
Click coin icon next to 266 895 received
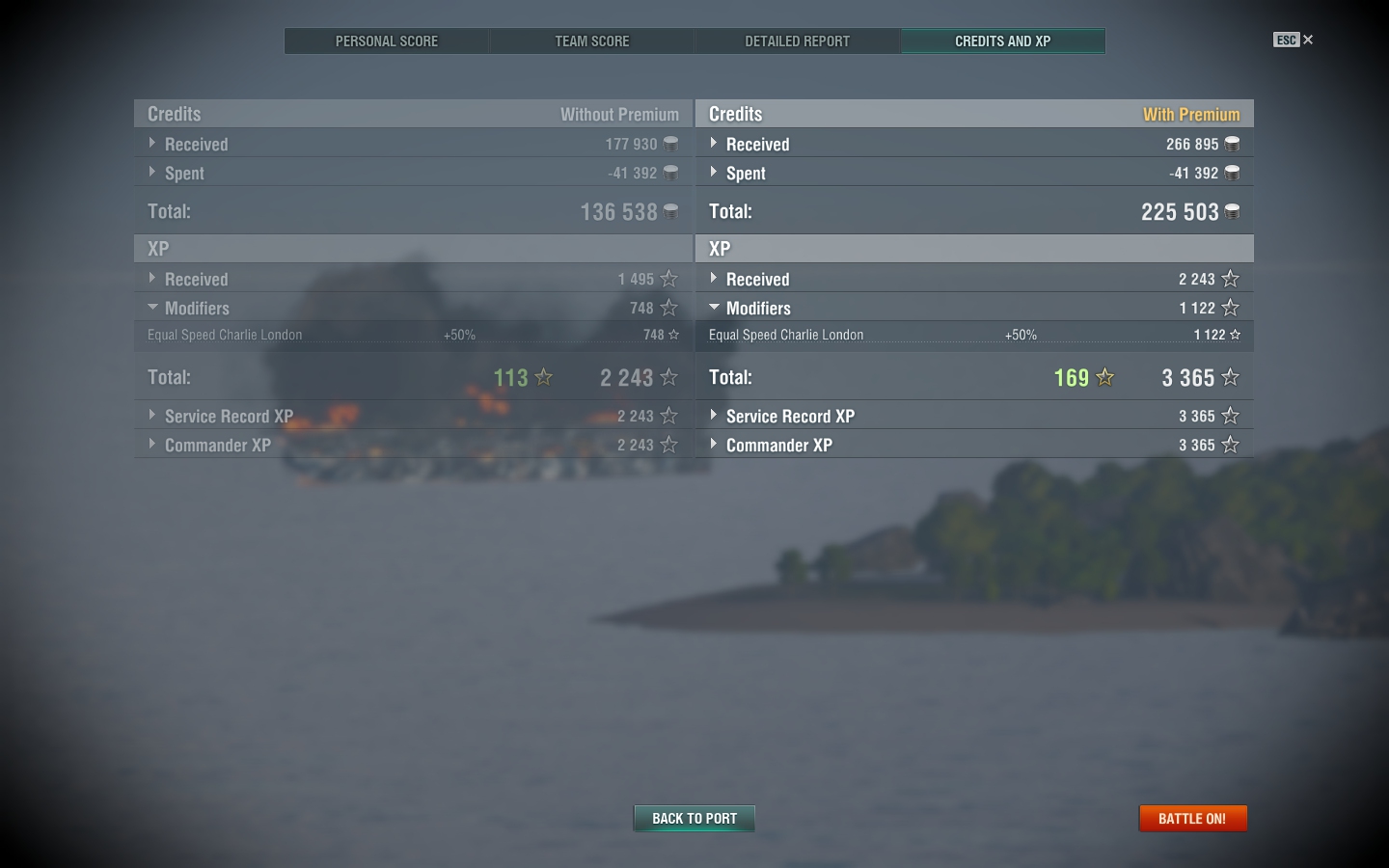click(1232, 144)
